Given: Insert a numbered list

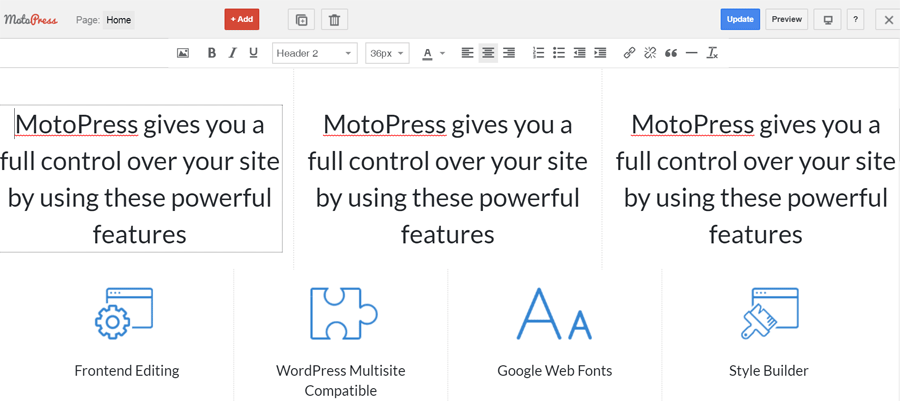Looking at the screenshot, I should tap(538, 53).
